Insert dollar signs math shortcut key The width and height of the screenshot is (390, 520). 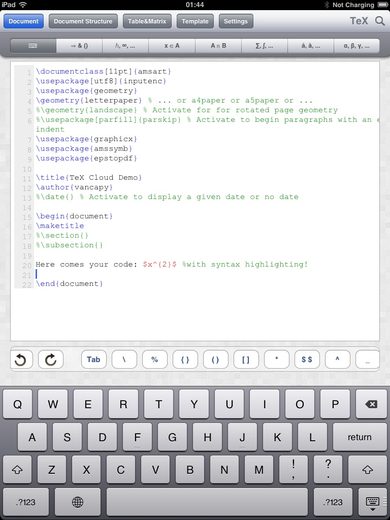pyautogui.click(x=307, y=359)
